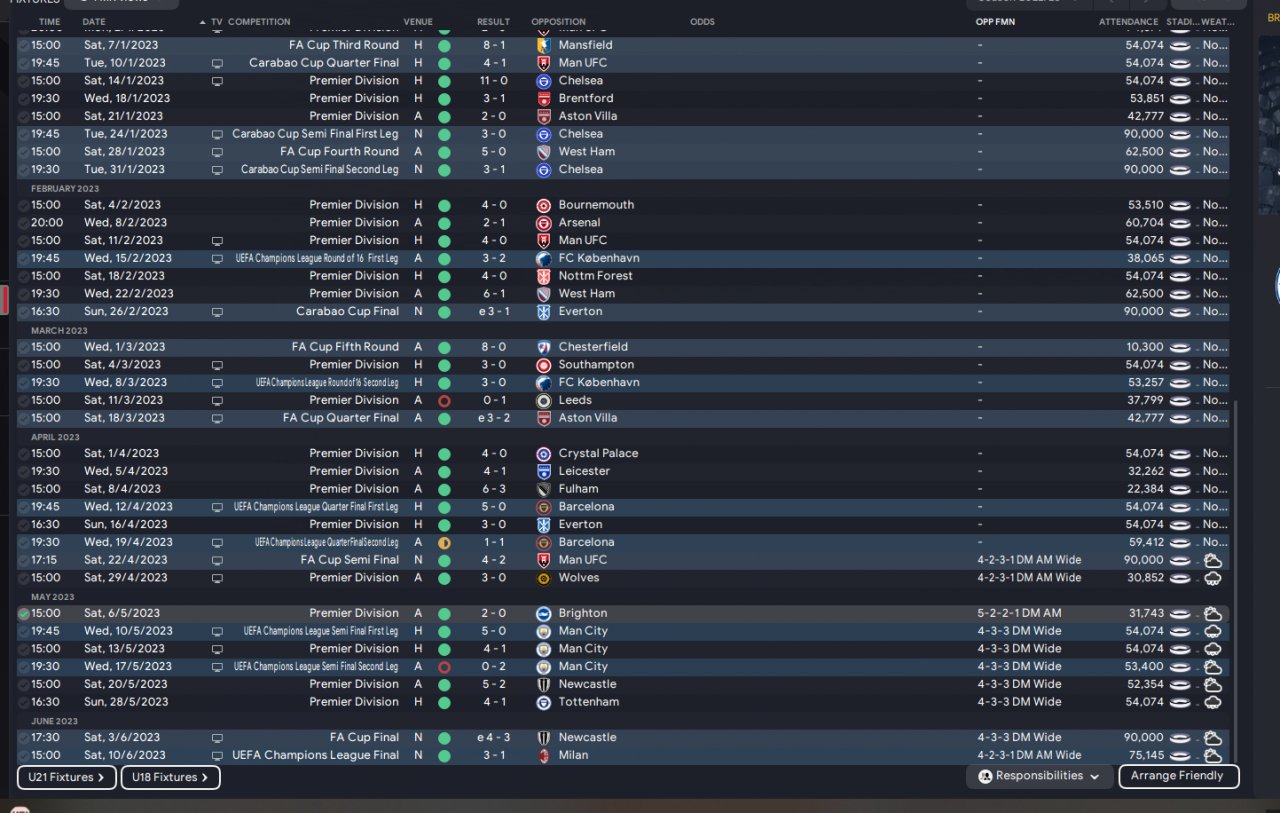Tick the selection circle on the Mansfield row
The image size is (1280, 813).
(23, 45)
